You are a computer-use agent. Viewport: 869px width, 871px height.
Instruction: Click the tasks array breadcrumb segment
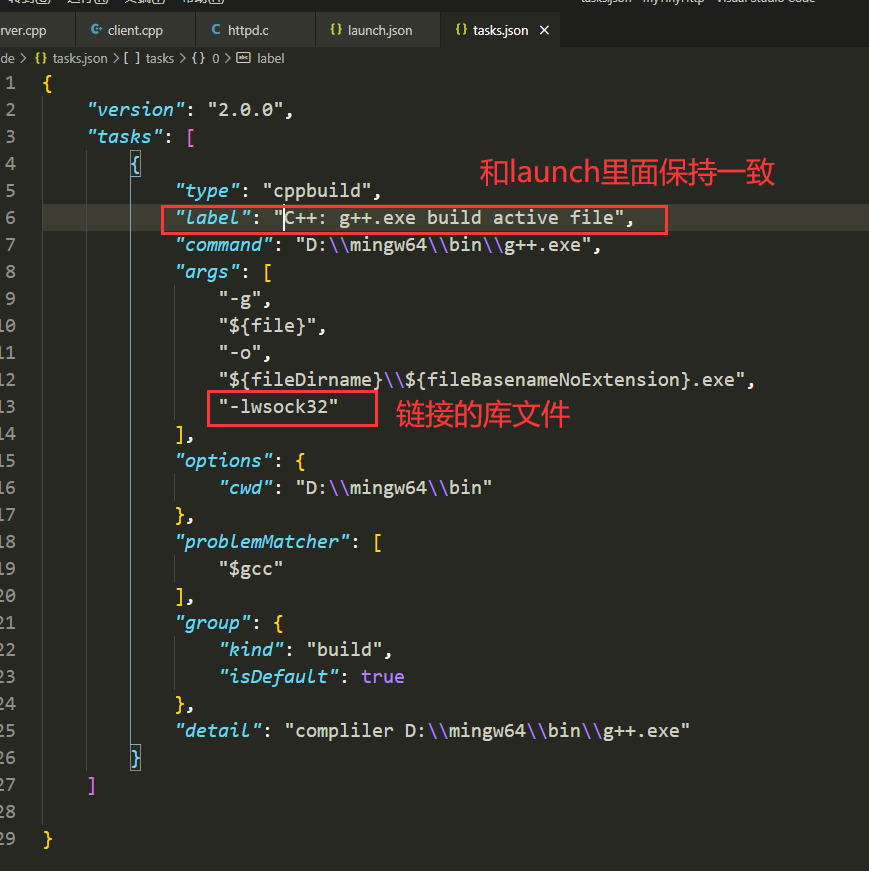159,58
